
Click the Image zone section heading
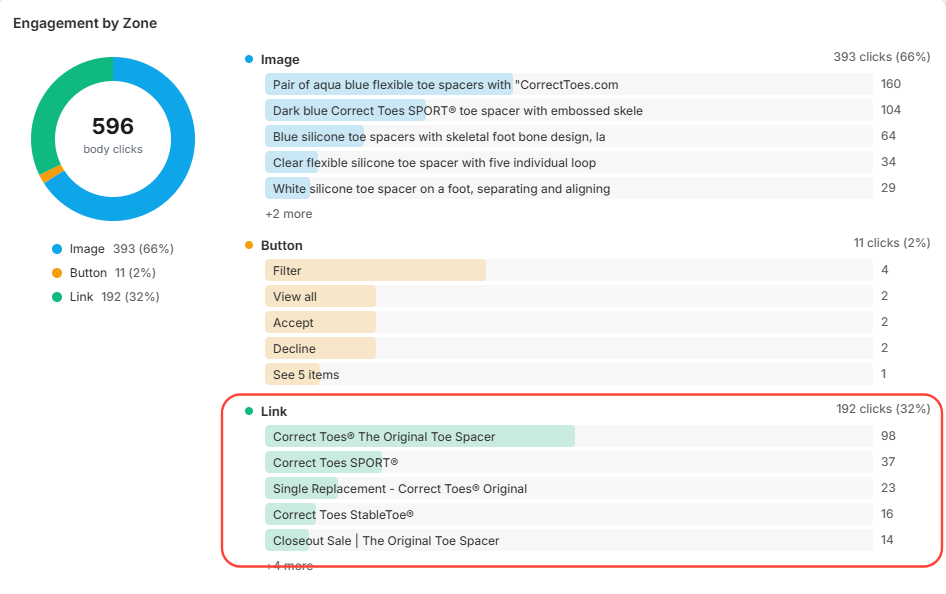coord(280,59)
